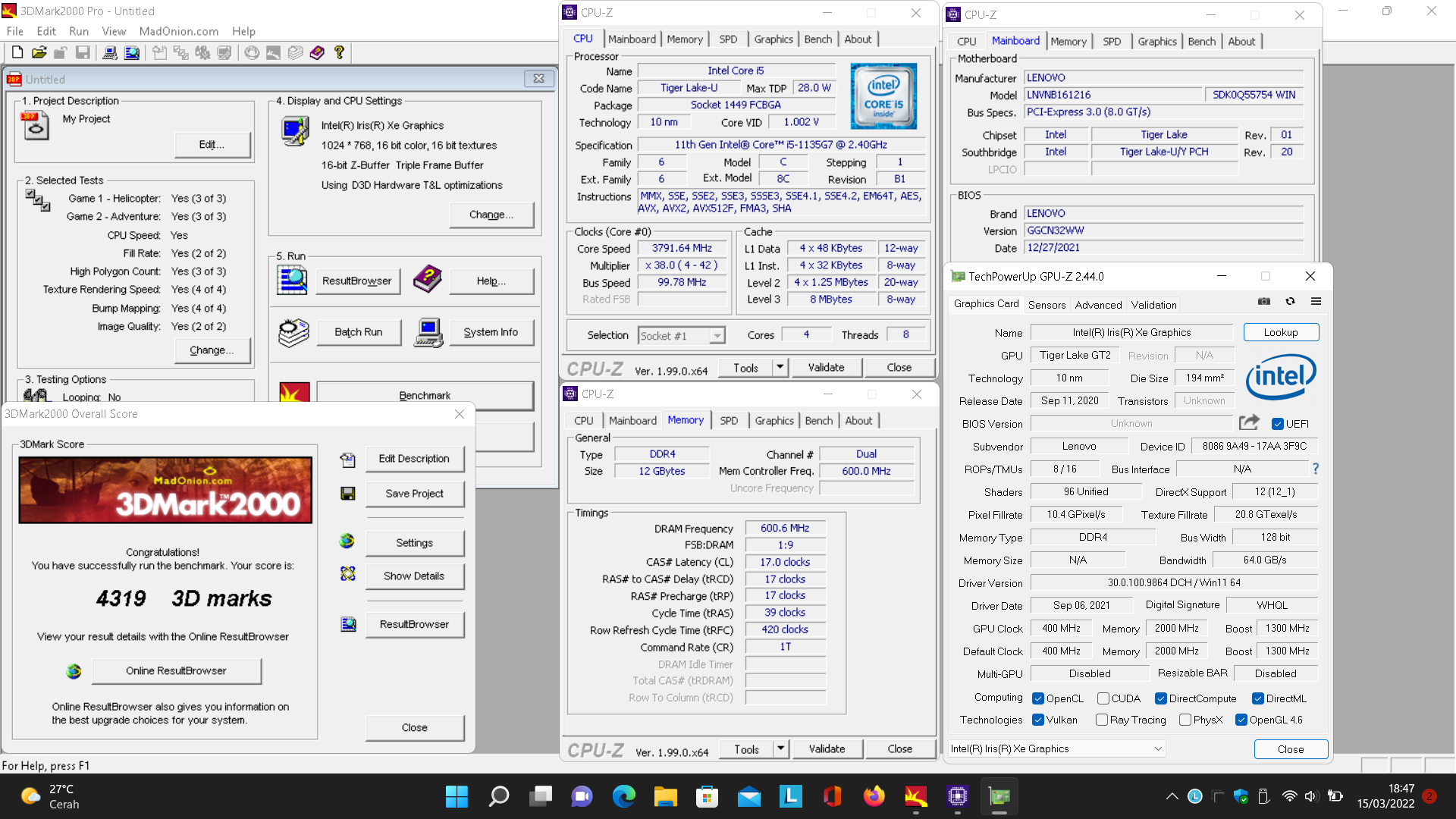The width and height of the screenshot is (1456, 819).
Task: Toggle the Ray Tracing checkbox
Action: click(x=1102, y=720)
